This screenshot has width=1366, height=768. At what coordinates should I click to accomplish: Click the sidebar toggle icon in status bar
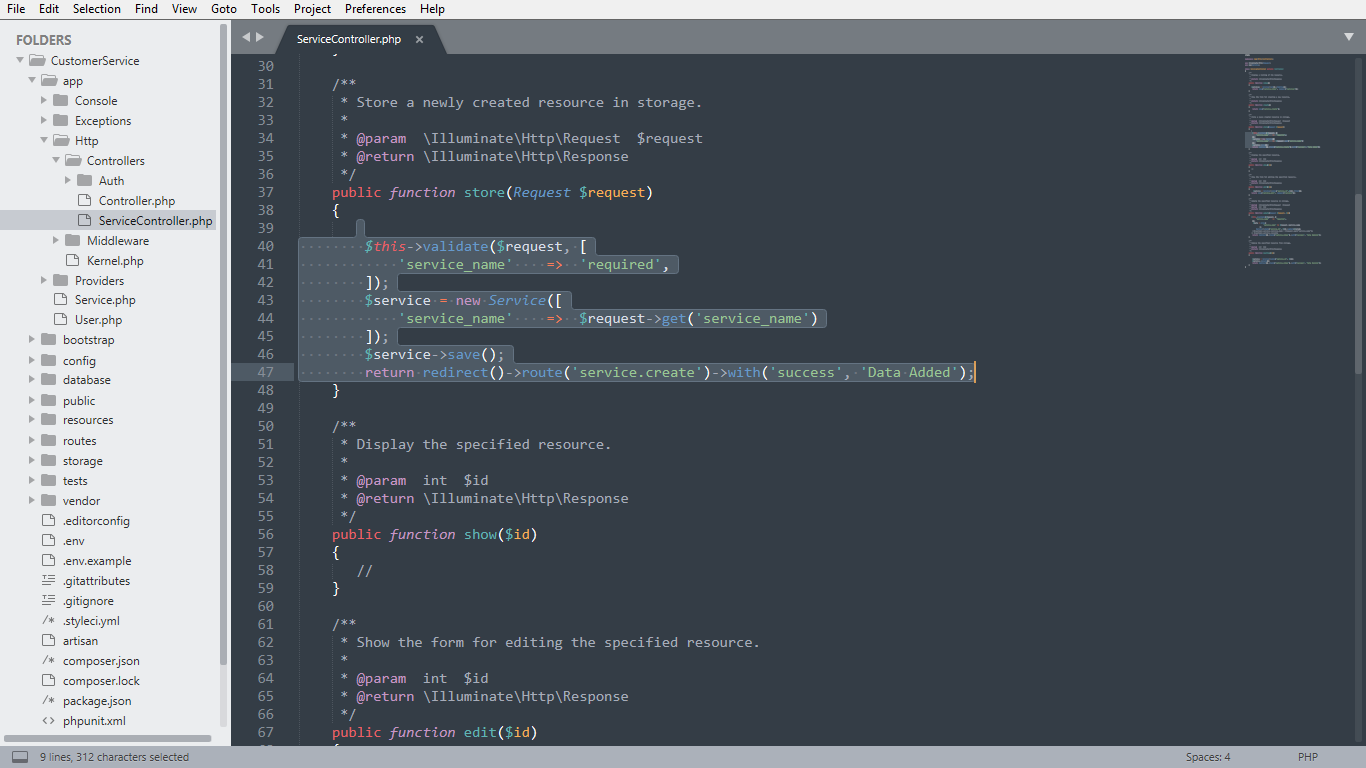20,757
